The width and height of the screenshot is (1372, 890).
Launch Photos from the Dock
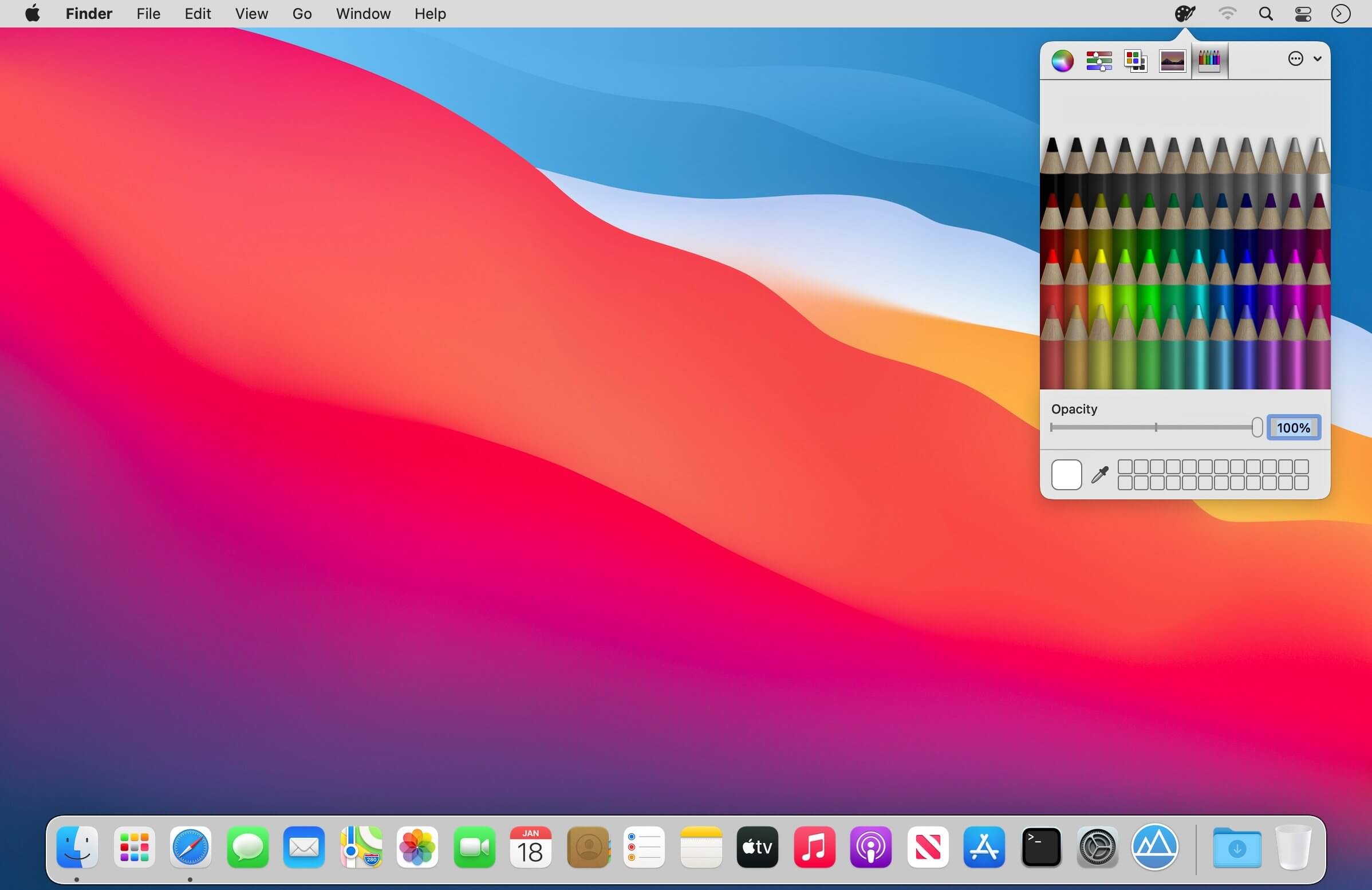417,848
